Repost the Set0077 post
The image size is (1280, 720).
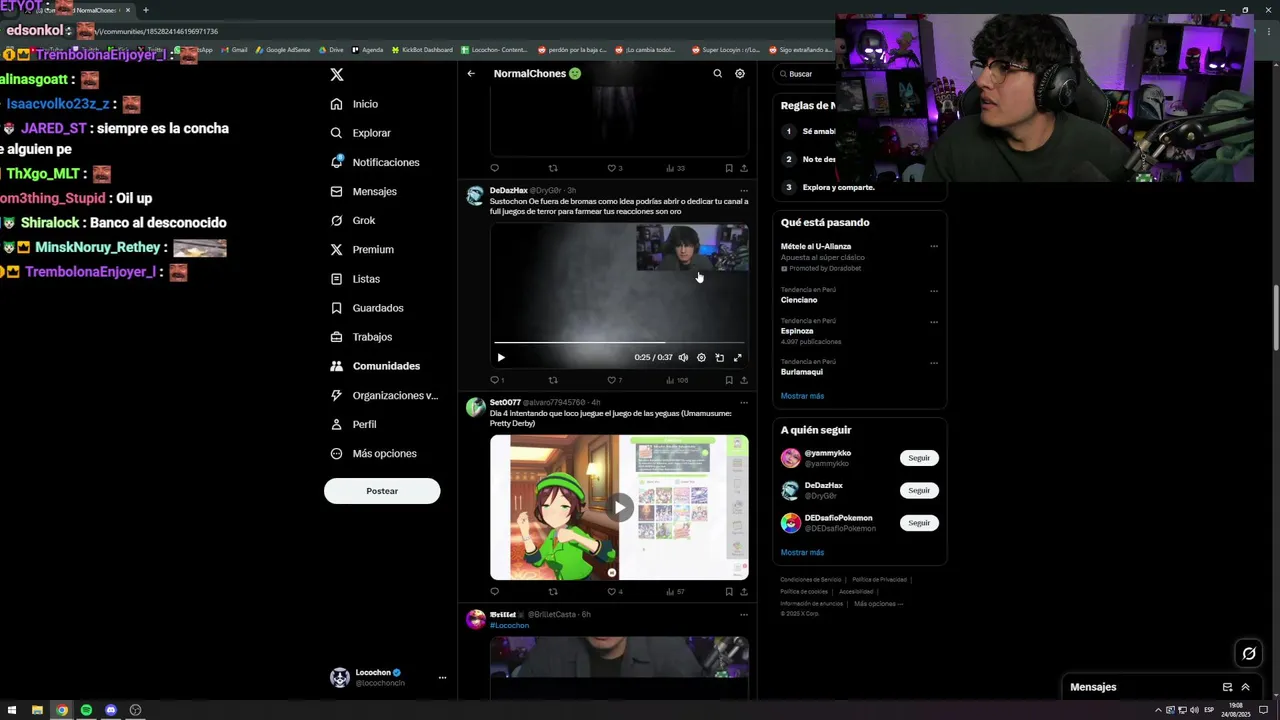click(x=553, y=592)
